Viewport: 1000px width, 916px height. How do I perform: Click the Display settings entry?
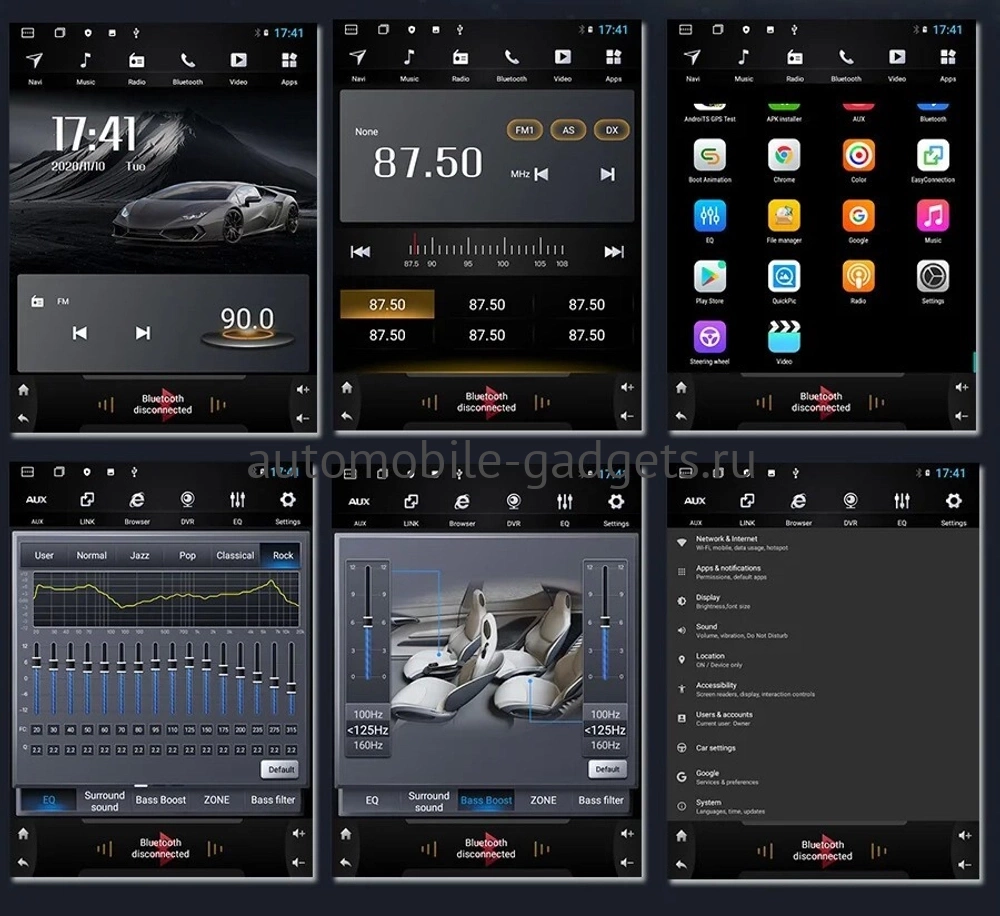pyautogui.click(x=708, y=601)
